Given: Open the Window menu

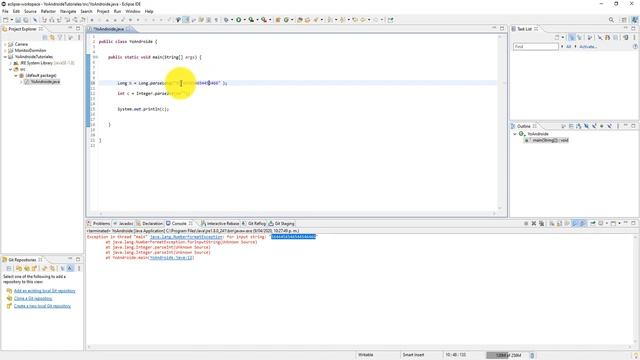Looking at the screenshot, I should 133,11.
